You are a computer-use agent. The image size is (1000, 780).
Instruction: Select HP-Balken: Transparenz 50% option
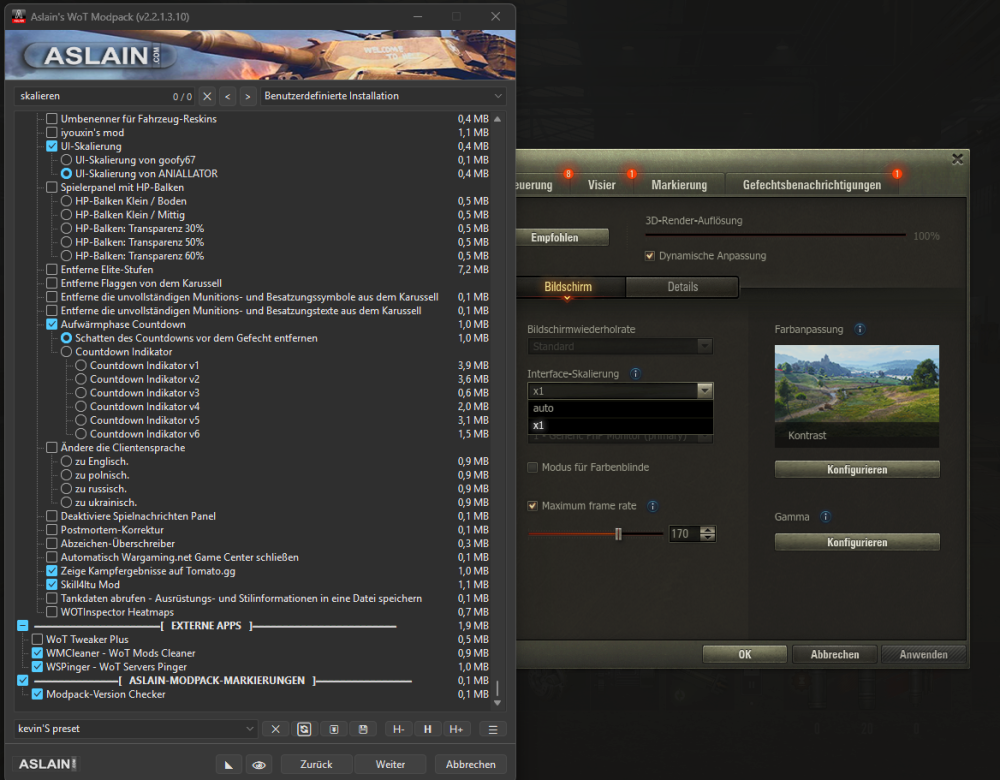66,242
